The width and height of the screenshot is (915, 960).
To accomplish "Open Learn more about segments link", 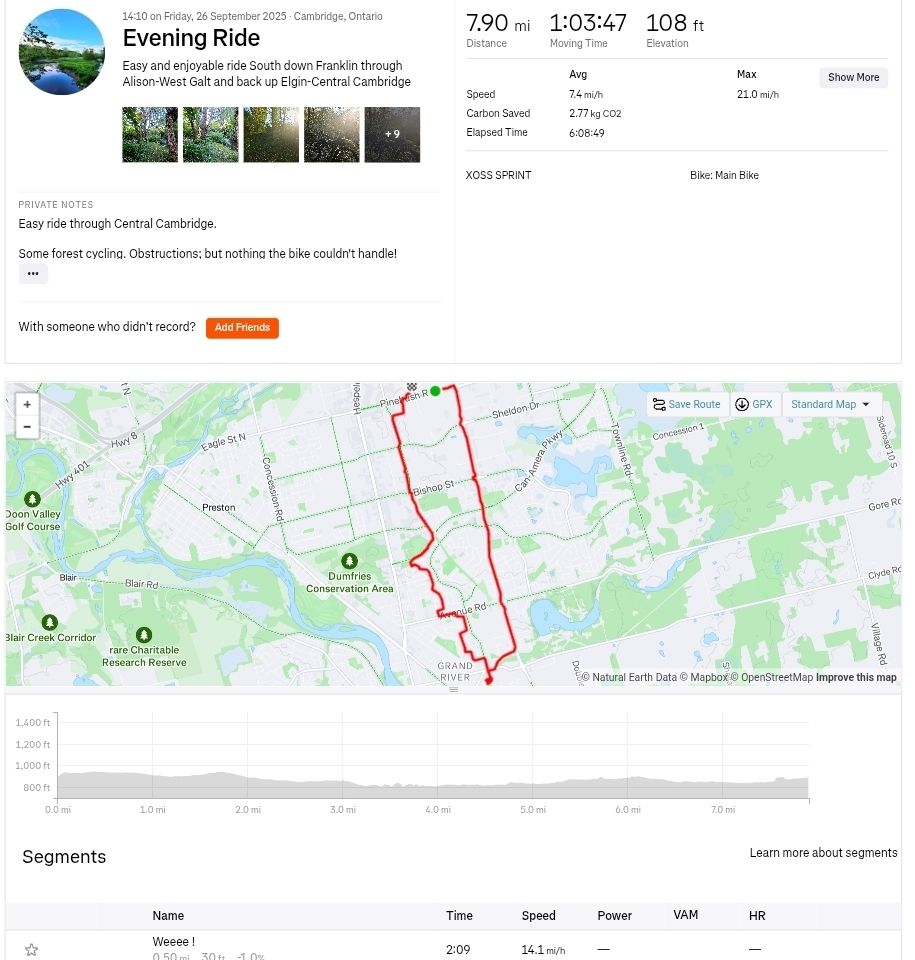I will (x=823, y=853).
